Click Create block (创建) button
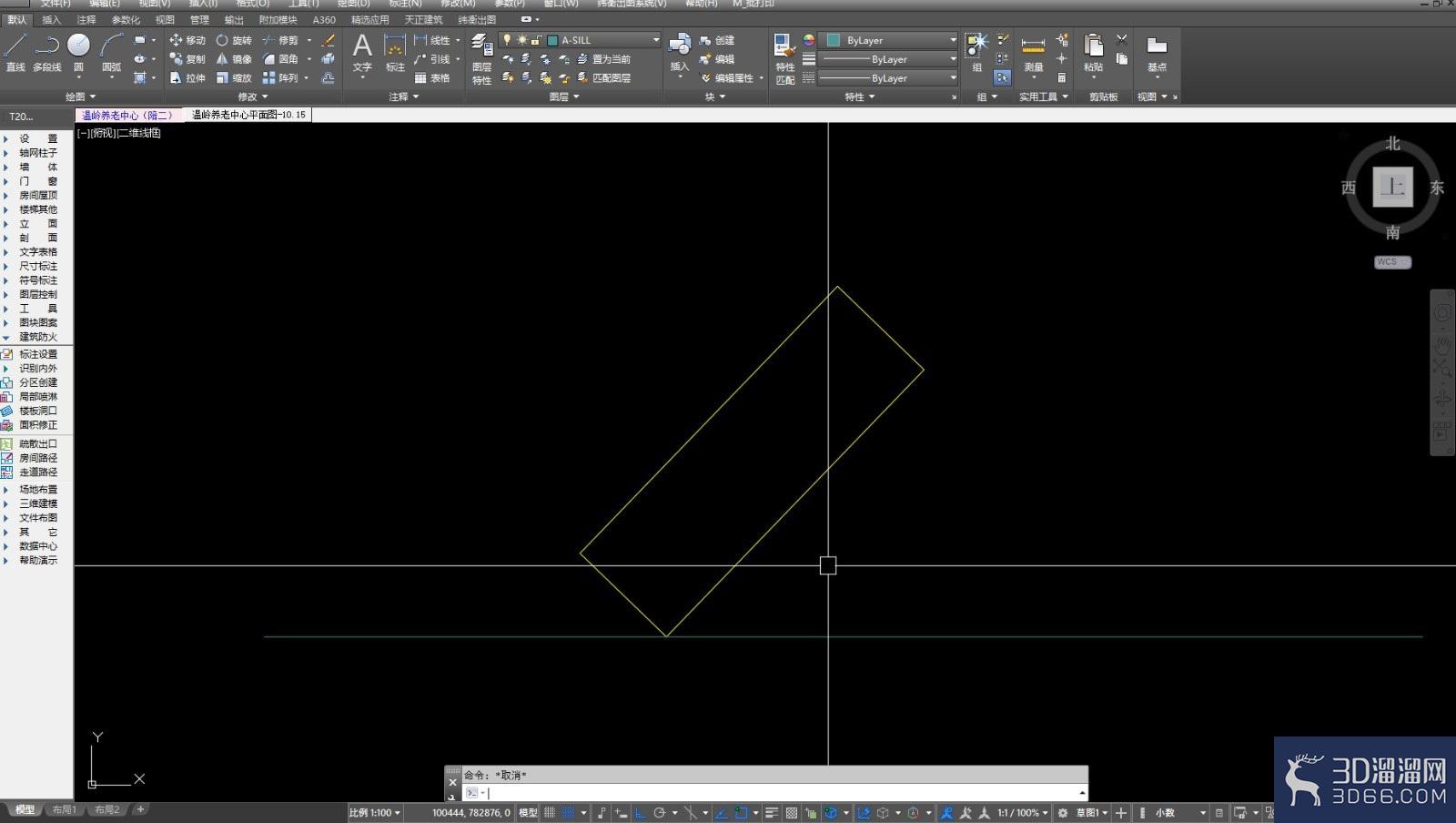This screenshot has height=823, width=1456. pyautogui.click(x=717, y=40)
